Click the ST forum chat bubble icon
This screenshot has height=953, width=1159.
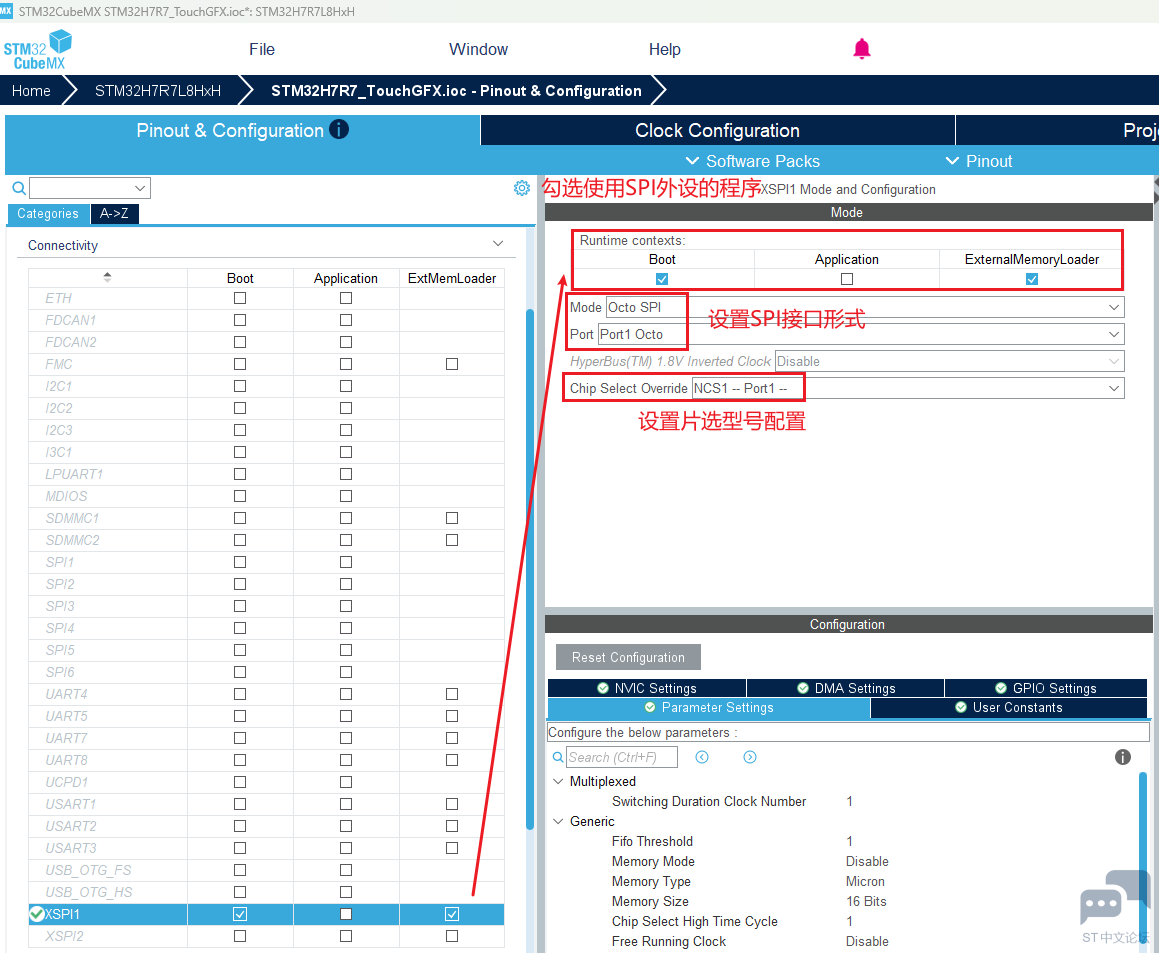pos(1115,898)
